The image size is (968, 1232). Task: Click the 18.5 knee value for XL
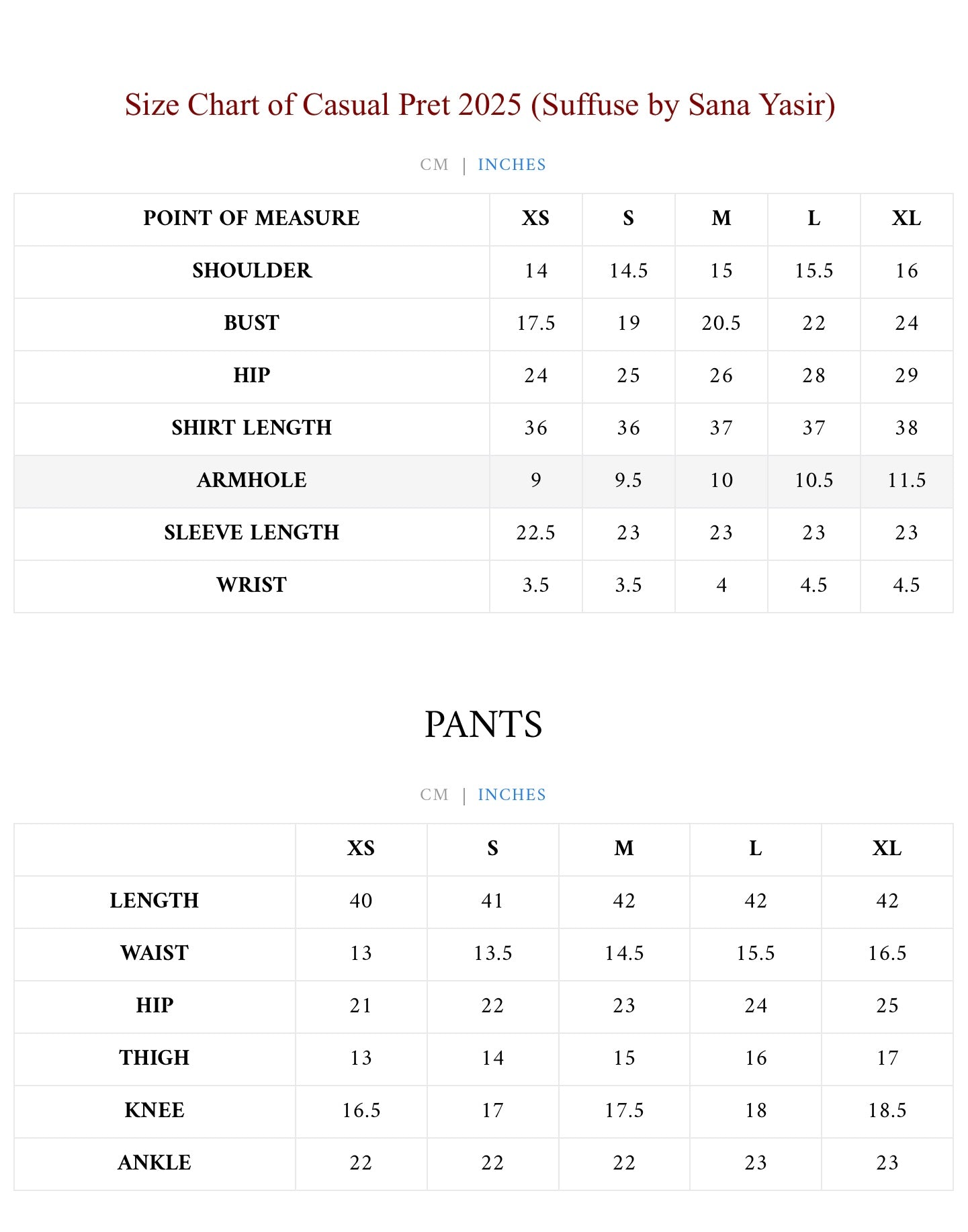pos(887,1110)
